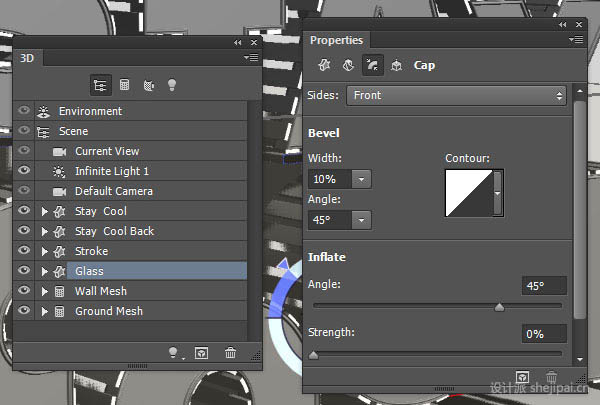
Task: Filter 3D panel by whole scene
Action: pos(101,85)
